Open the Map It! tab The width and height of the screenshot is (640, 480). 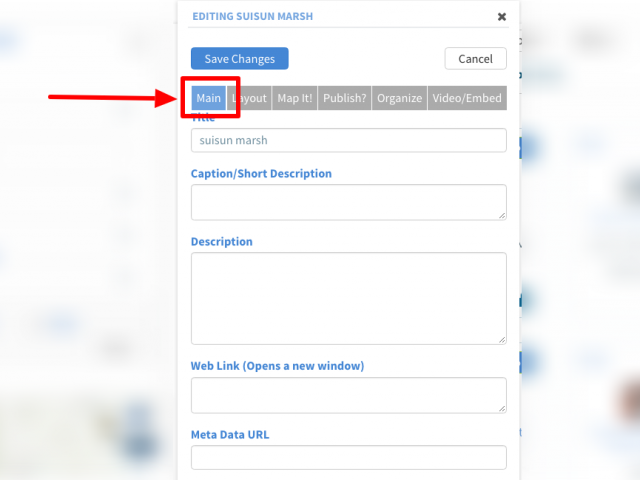(295, 98)
